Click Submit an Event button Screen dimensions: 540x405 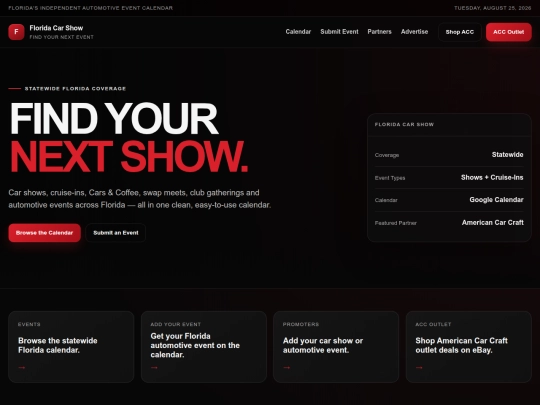tap(116, 233)
